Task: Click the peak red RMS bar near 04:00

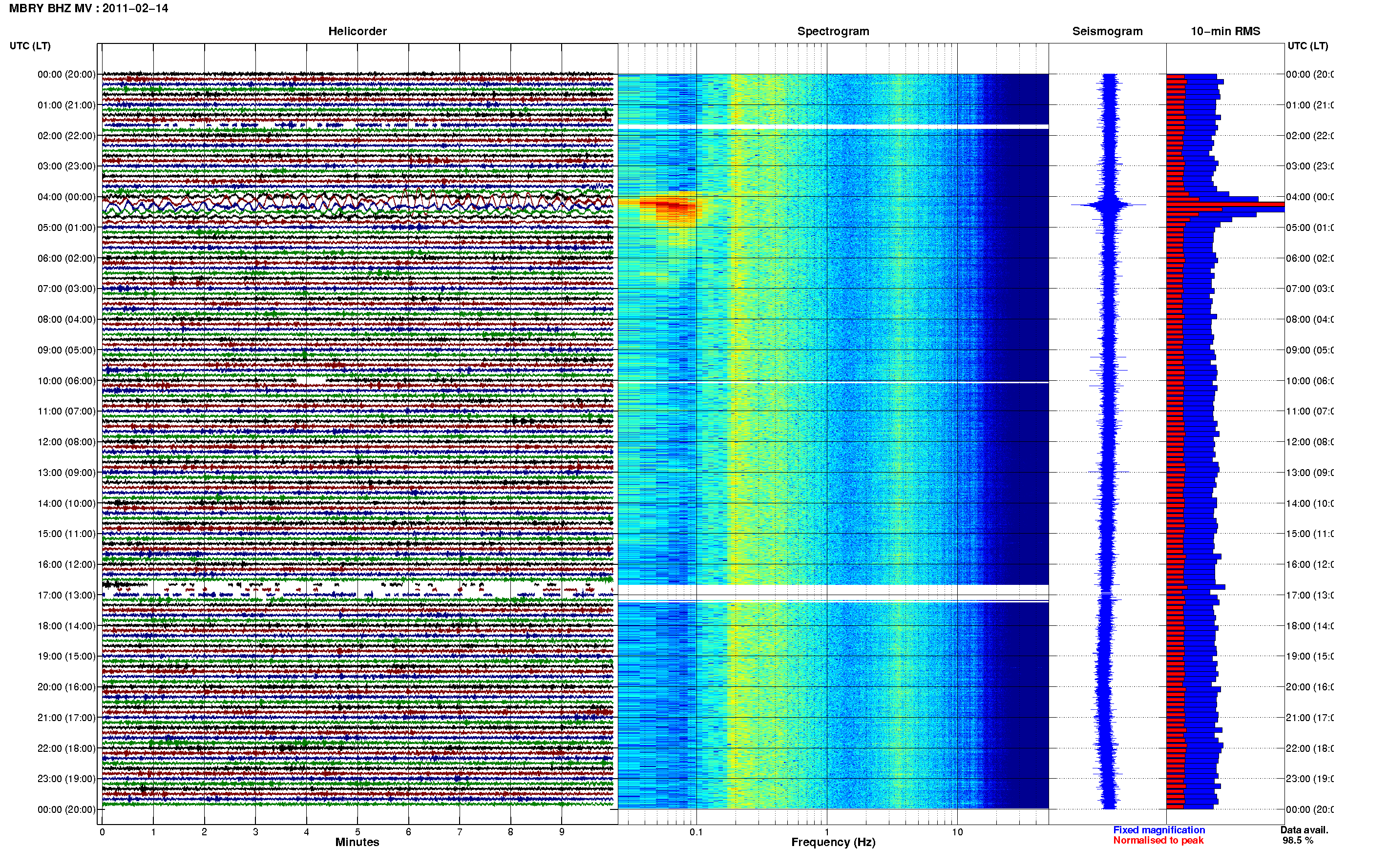Action: pos(1225,205)
